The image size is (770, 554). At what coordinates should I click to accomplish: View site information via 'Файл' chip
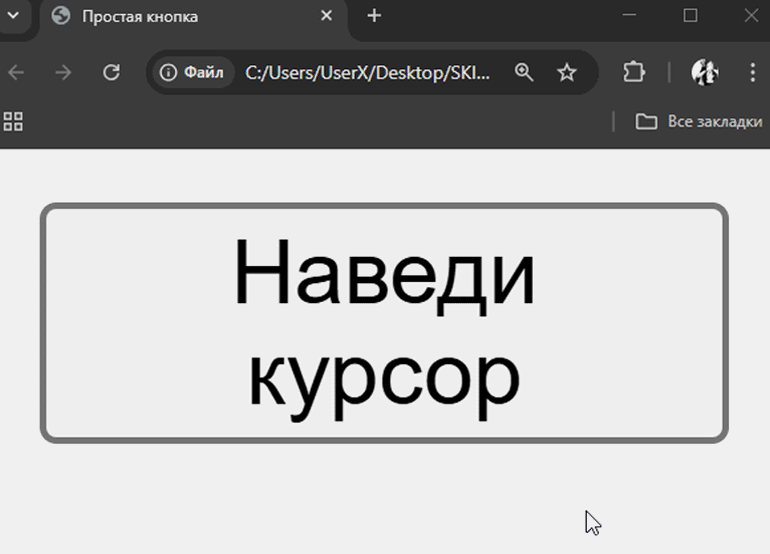pos(193,72)
